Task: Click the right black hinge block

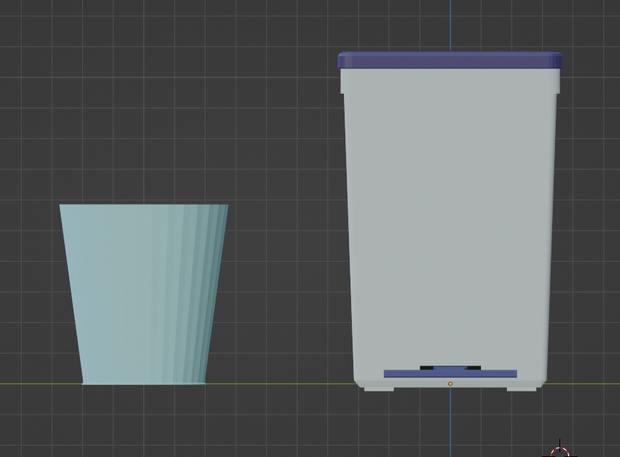Action: (x=474, y=368)
